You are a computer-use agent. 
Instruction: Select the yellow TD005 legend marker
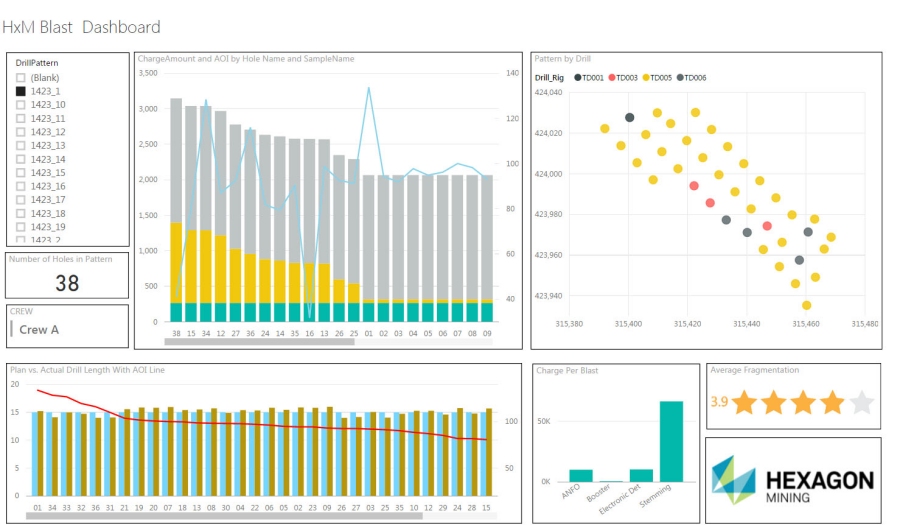(x=645, y=77)
